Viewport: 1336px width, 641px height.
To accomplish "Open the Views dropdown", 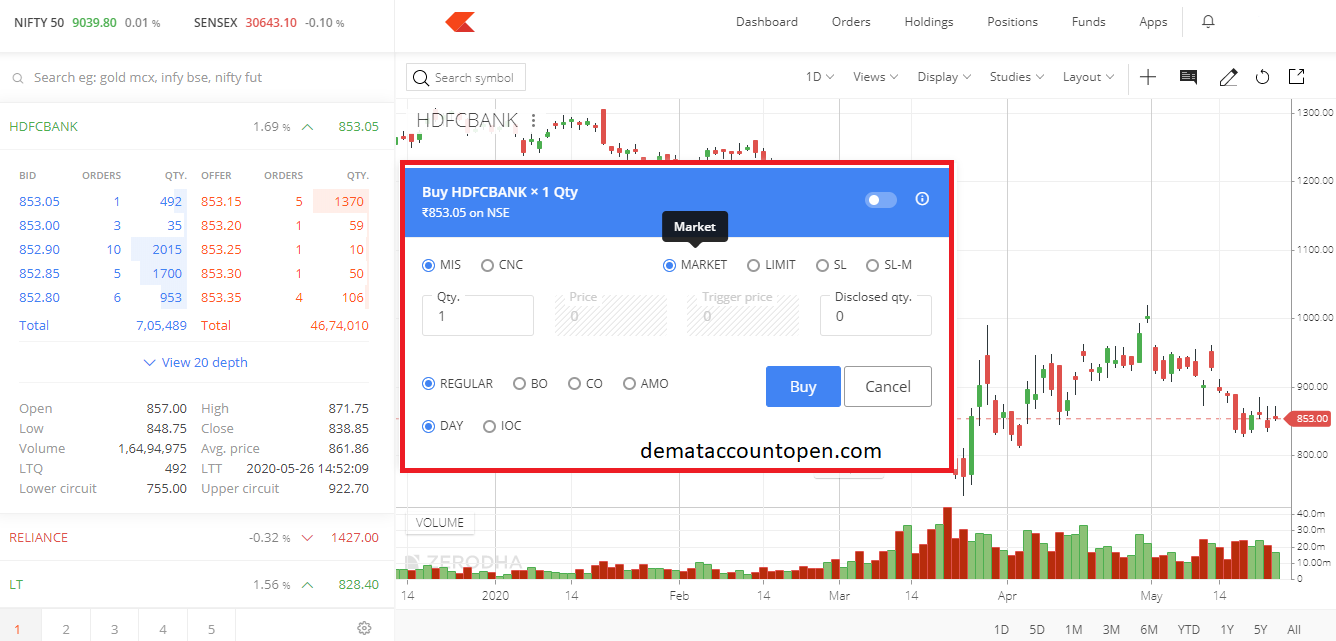I will pyautogui.click(x=875, y=77).
